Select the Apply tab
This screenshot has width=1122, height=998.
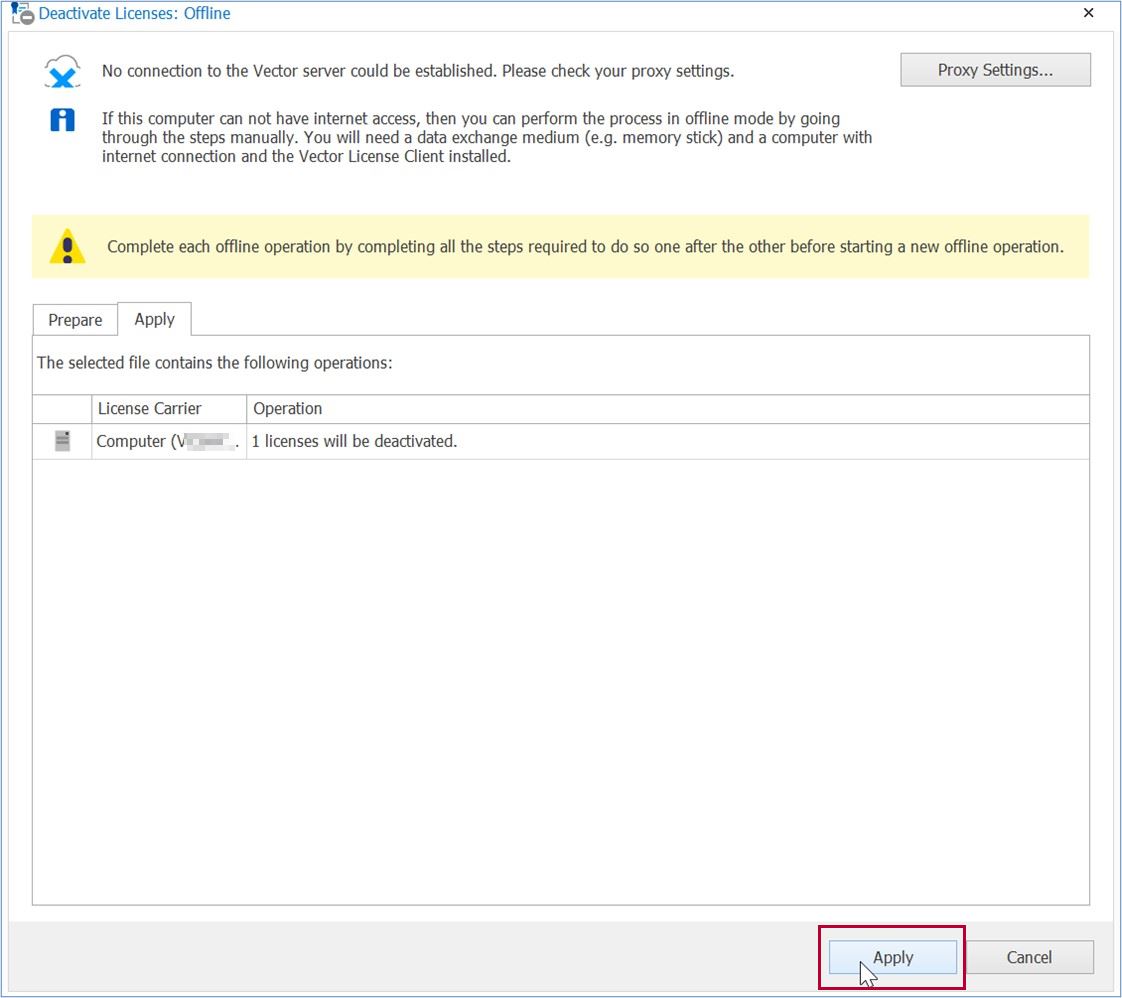pyautogui.click(x=154, y=319)
